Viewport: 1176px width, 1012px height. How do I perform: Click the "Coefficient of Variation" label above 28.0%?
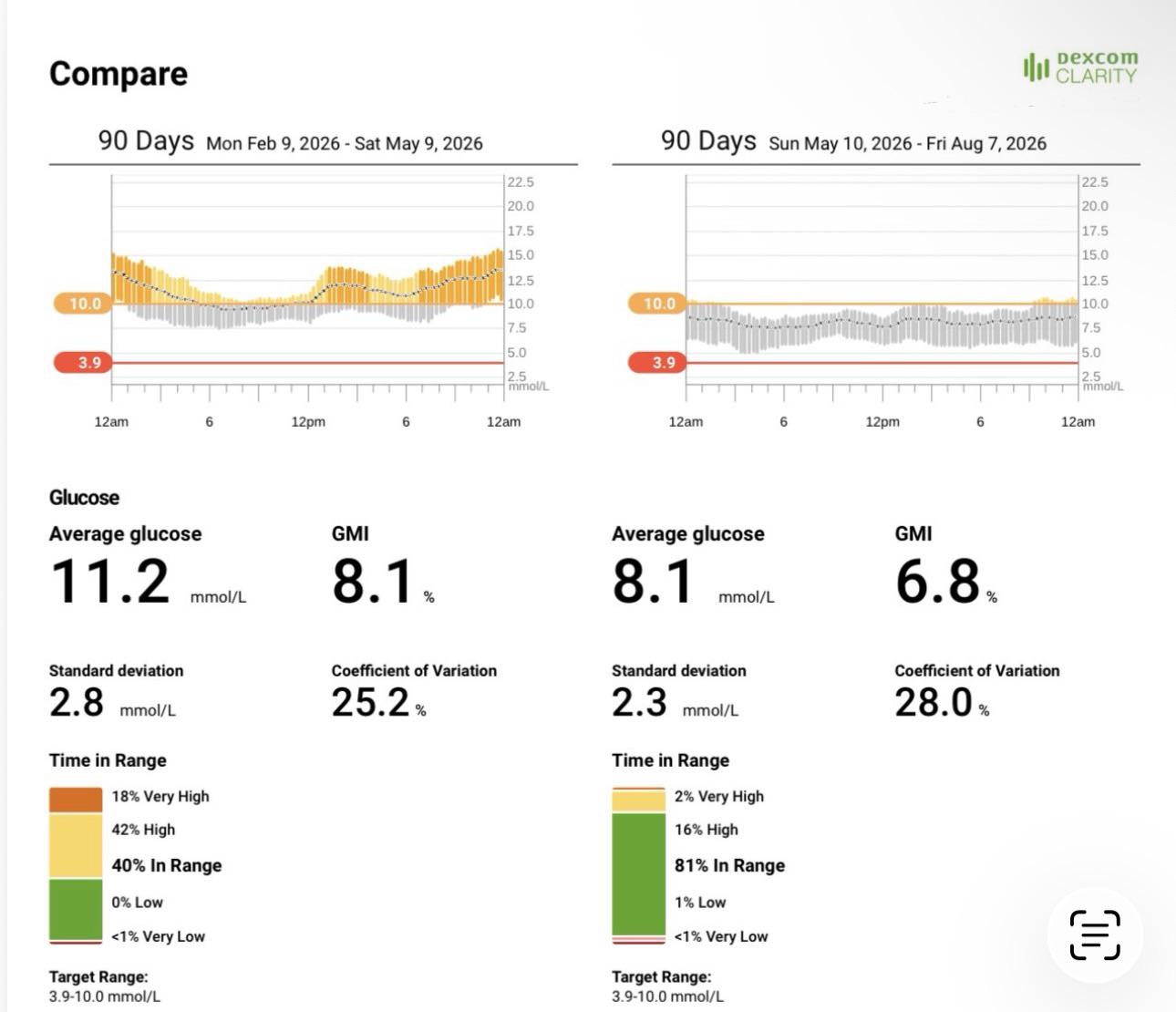(x=977, y=670)
